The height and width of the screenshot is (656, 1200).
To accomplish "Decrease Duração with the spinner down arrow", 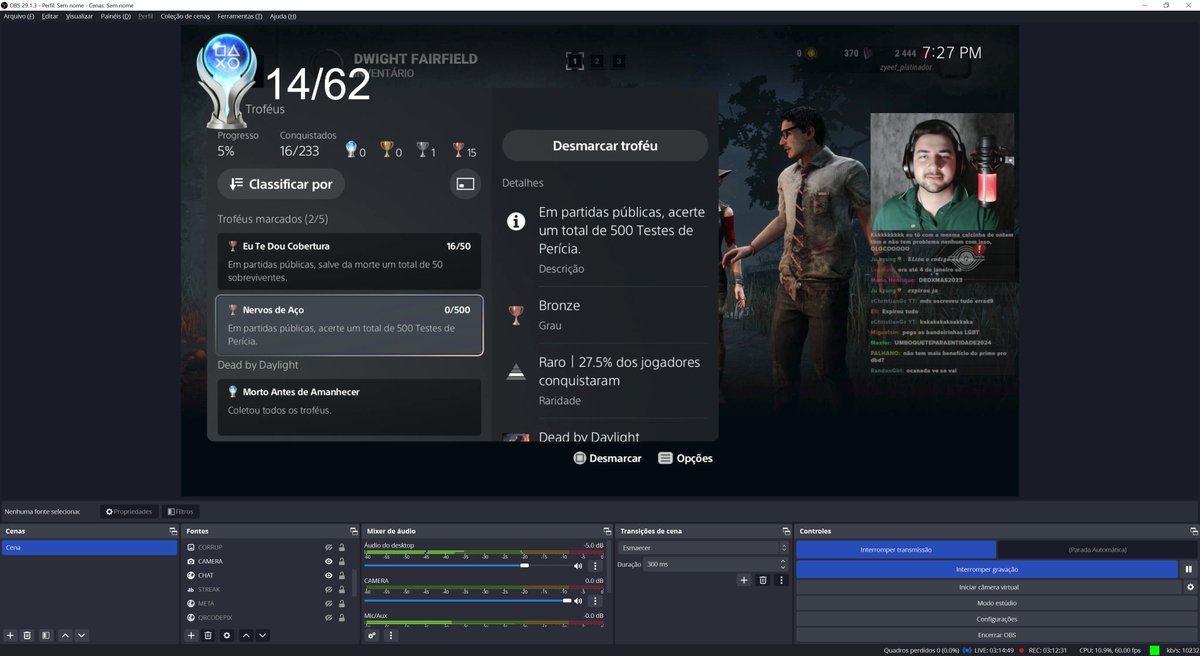I will point(783,568).
